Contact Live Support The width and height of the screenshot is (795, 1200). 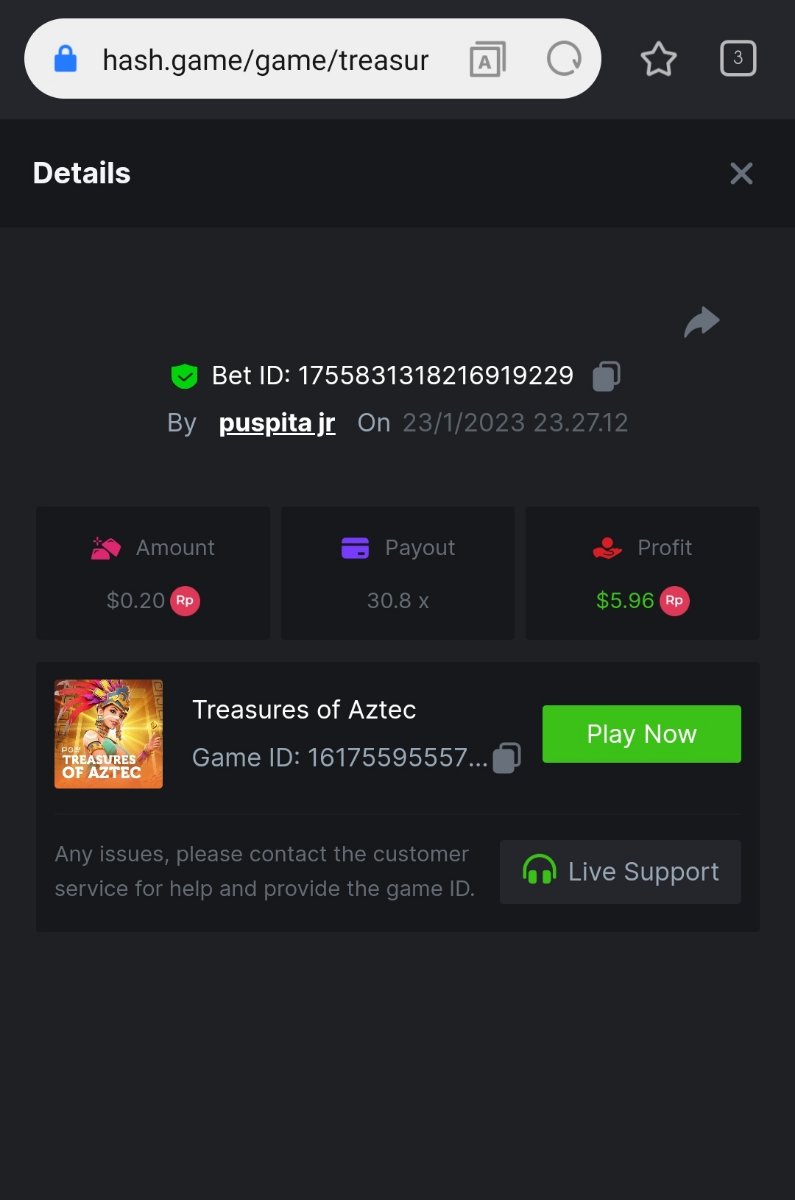(620, 872)
